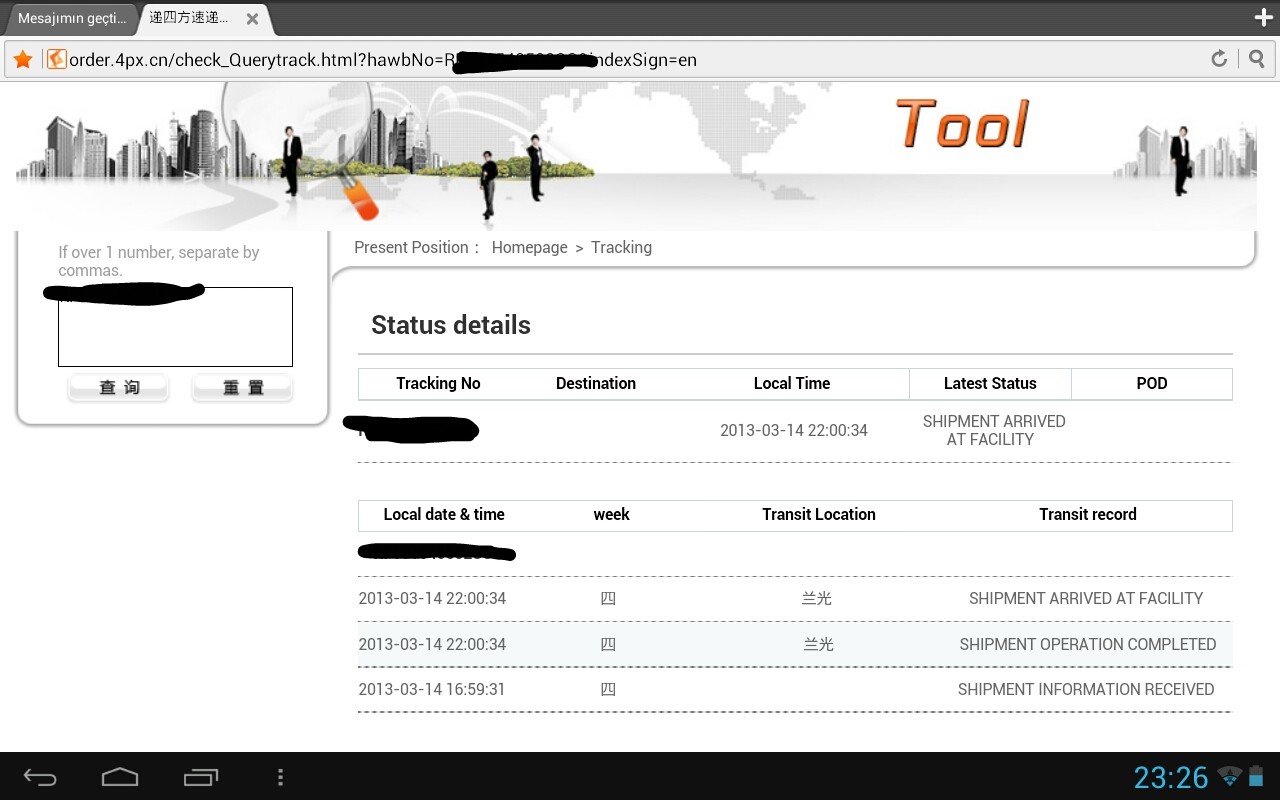The image size is (1280, 800).
Task: Click the Tool banner logo
Action: [961, 125]
